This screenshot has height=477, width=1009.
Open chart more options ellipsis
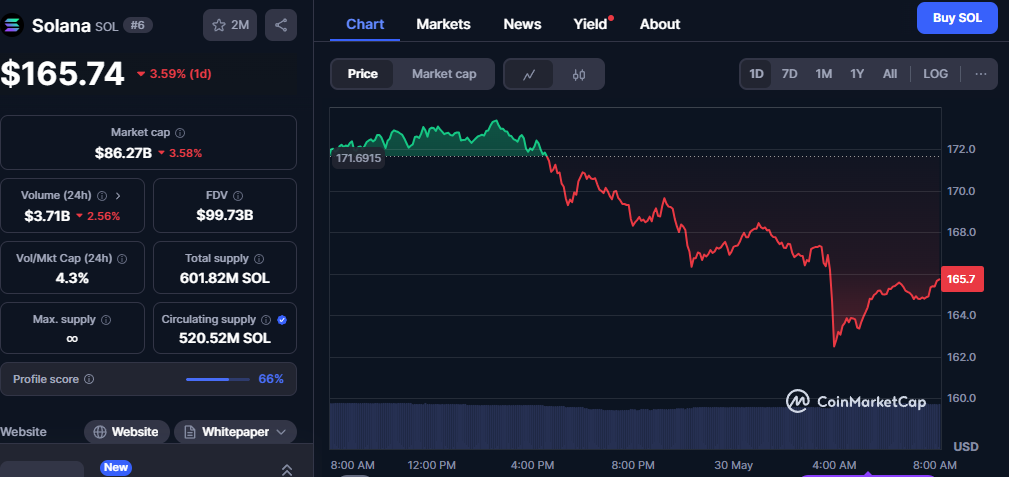coord(981,74)
